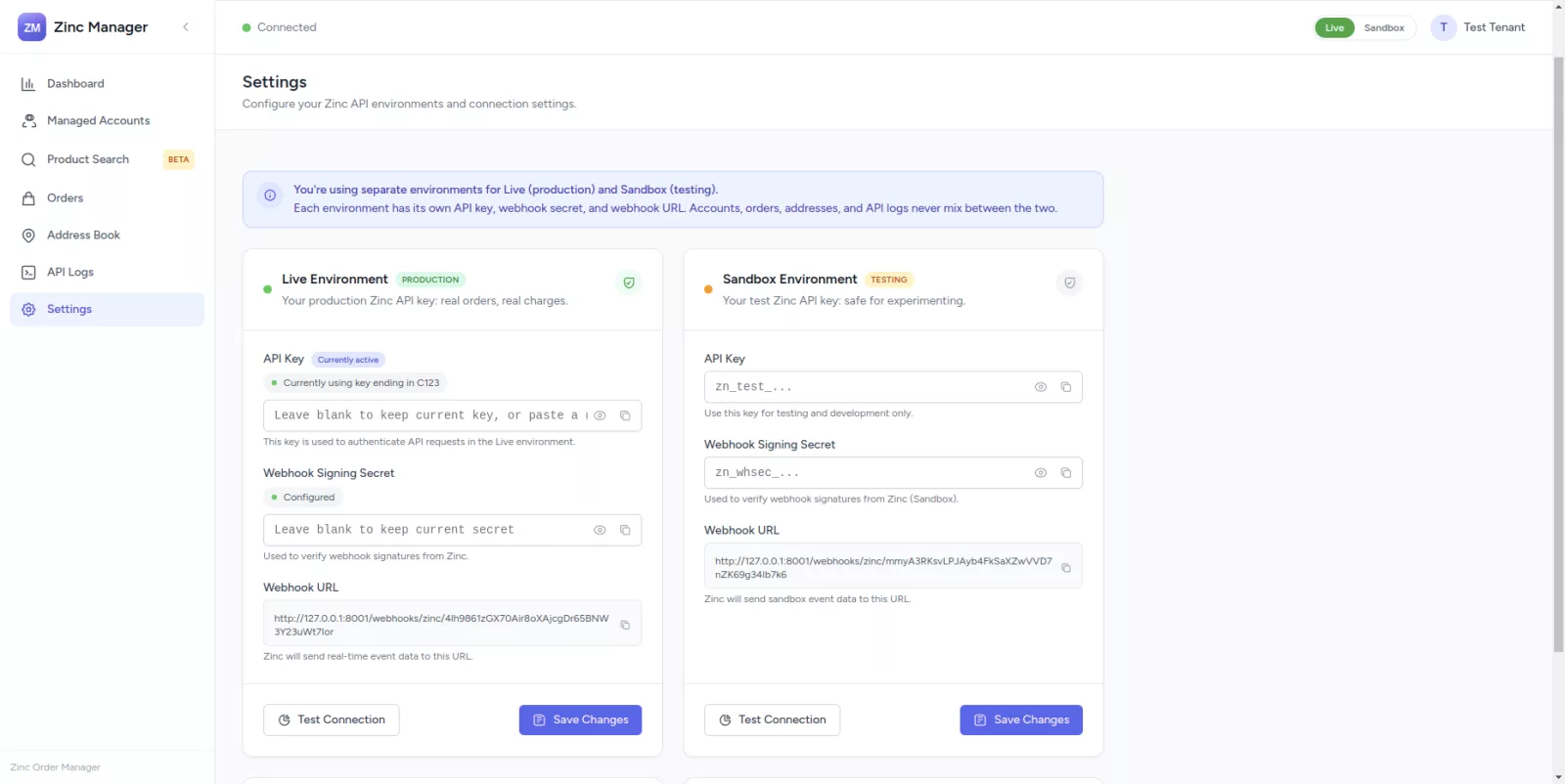The width and height of the screenshot is (1565, 784).
Task: Click the Currently active badge
Action: 348,360
